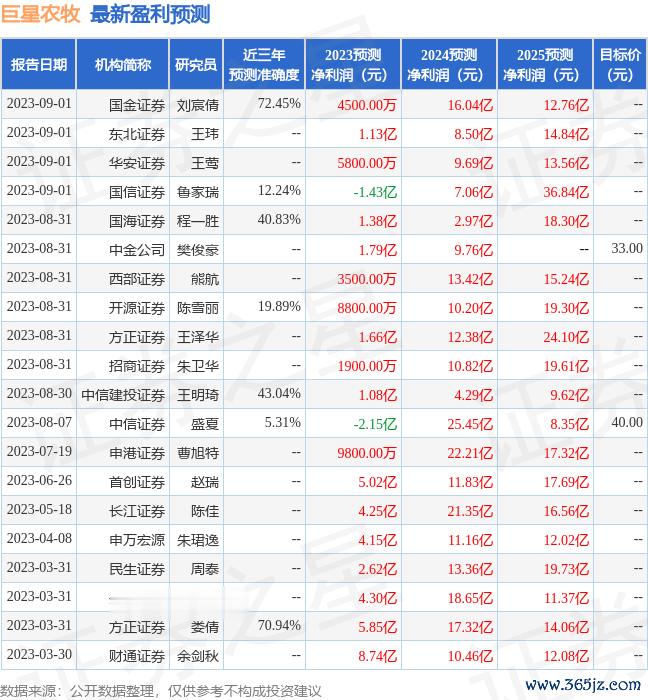Click the 近三年预测准确度 column header
648x700 pixels.
(264, 65)
